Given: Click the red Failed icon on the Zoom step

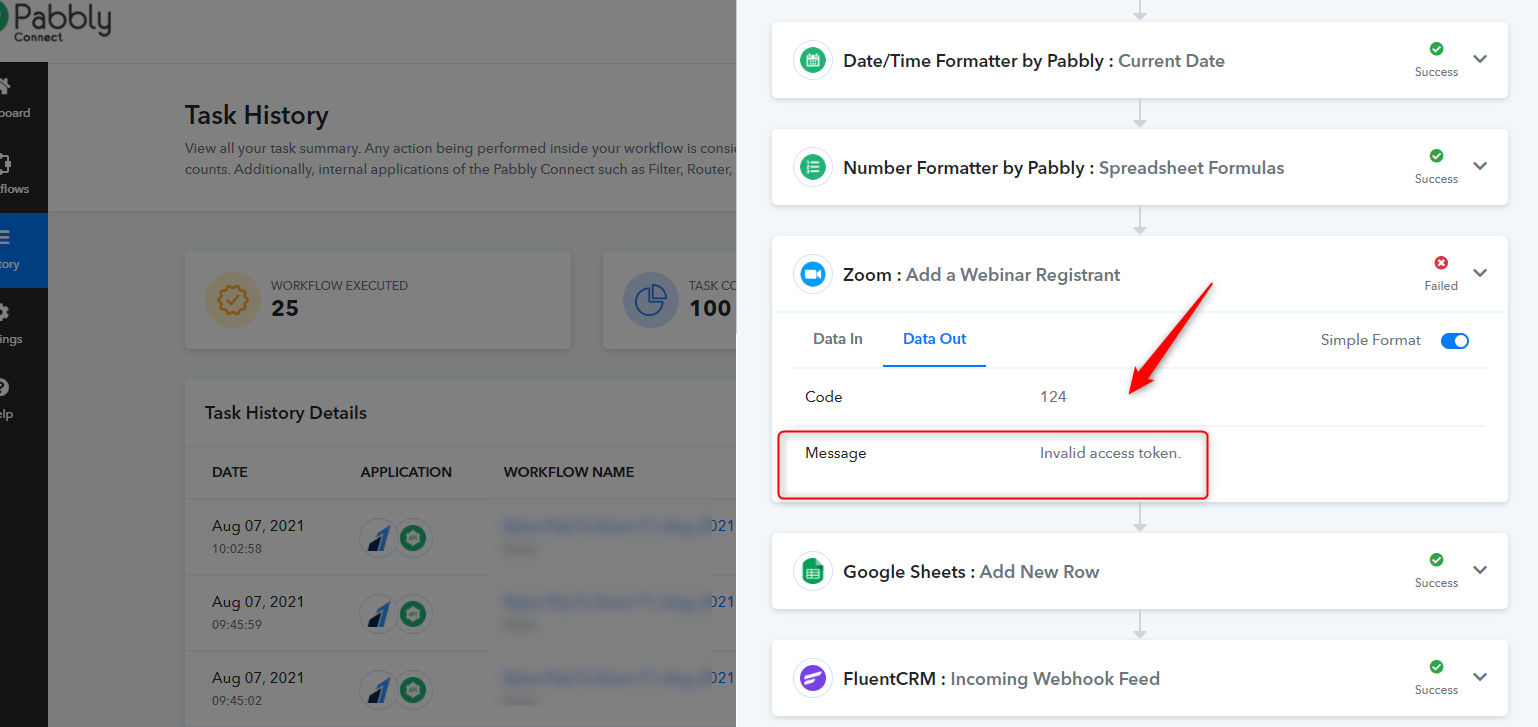Looking at the screenshot, I should point(1441,263).
